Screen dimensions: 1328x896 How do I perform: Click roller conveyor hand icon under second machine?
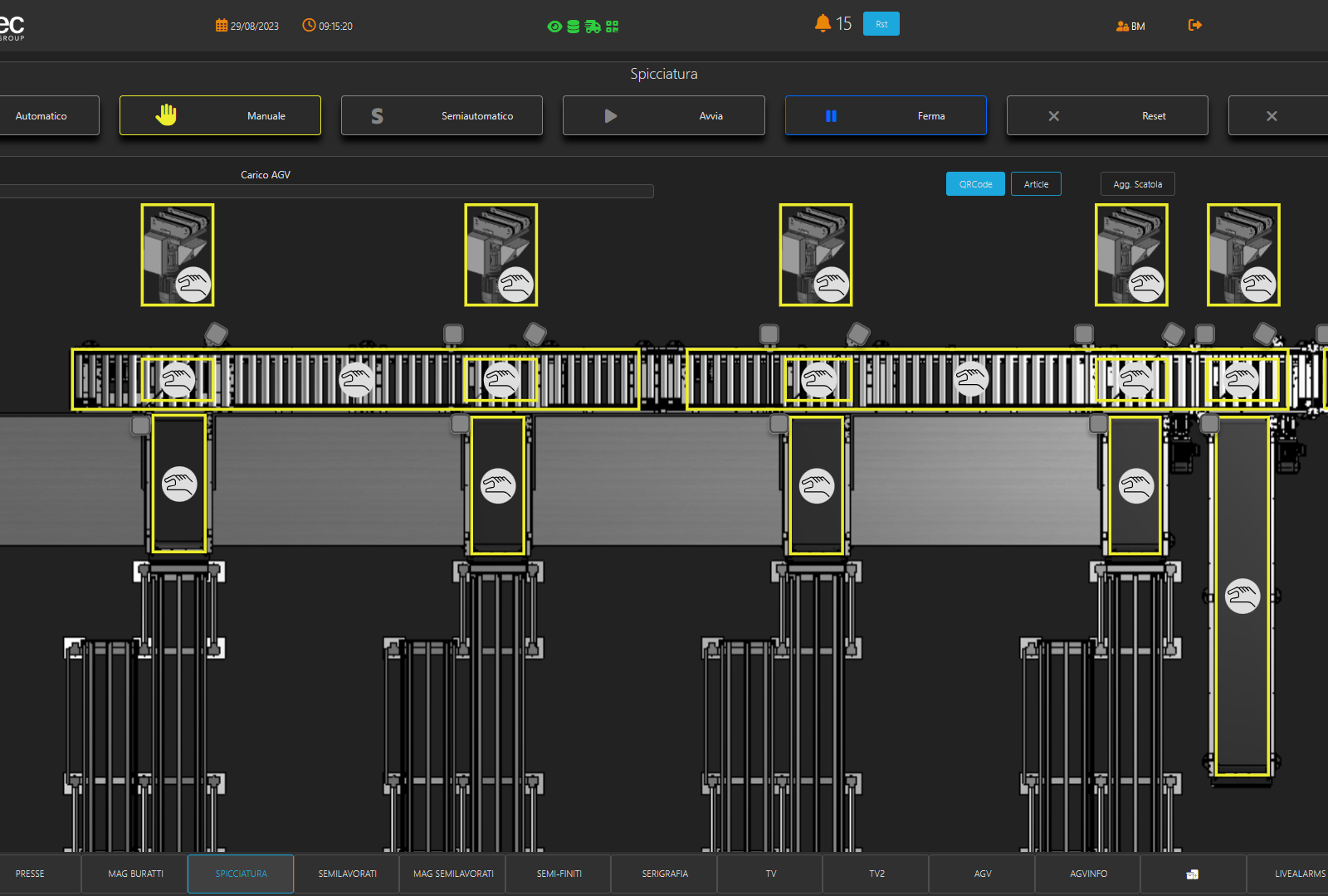[x=500, y=380]
